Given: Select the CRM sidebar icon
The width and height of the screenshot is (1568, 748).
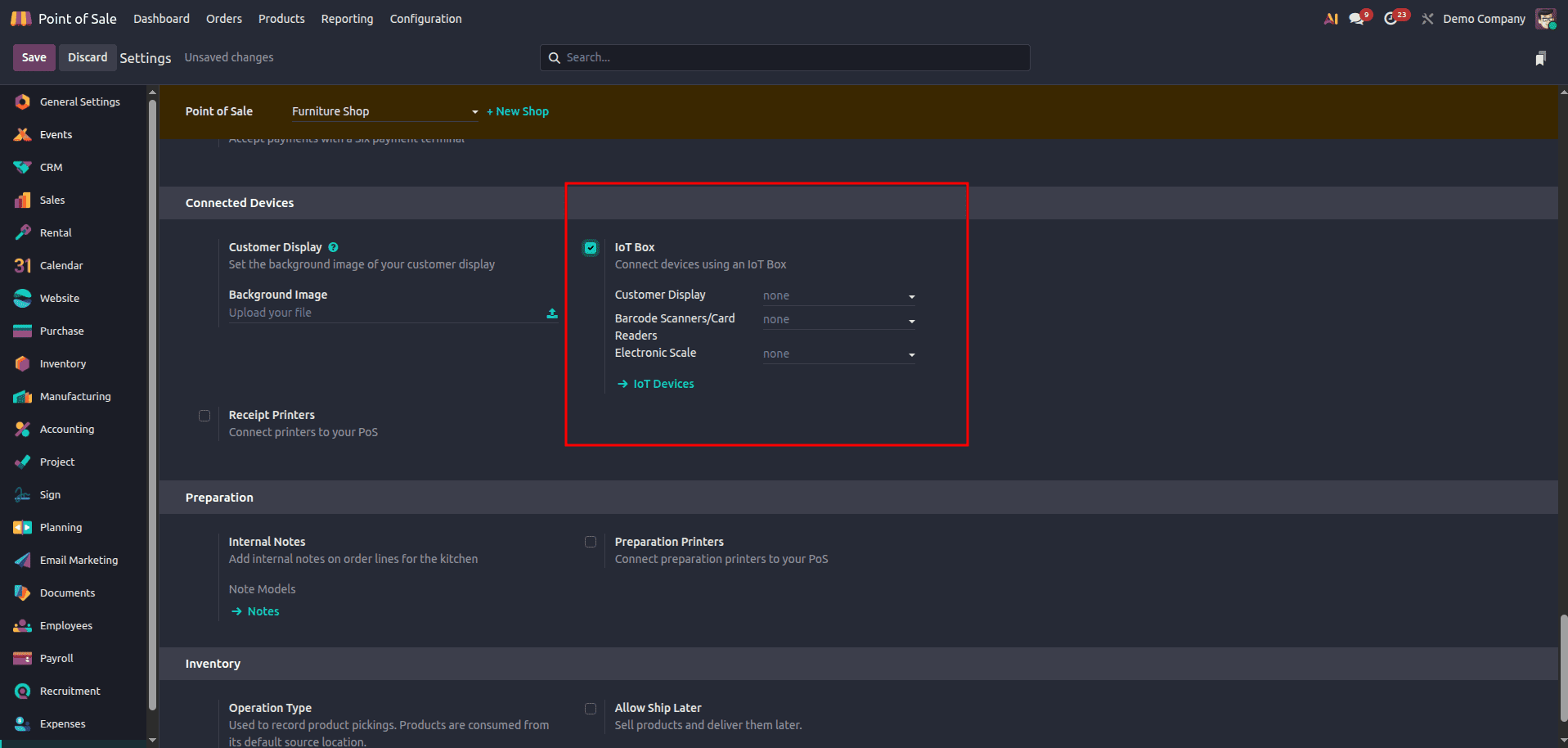Looking at the screenshot, I should pyautogui.click(x=23, y=167).
